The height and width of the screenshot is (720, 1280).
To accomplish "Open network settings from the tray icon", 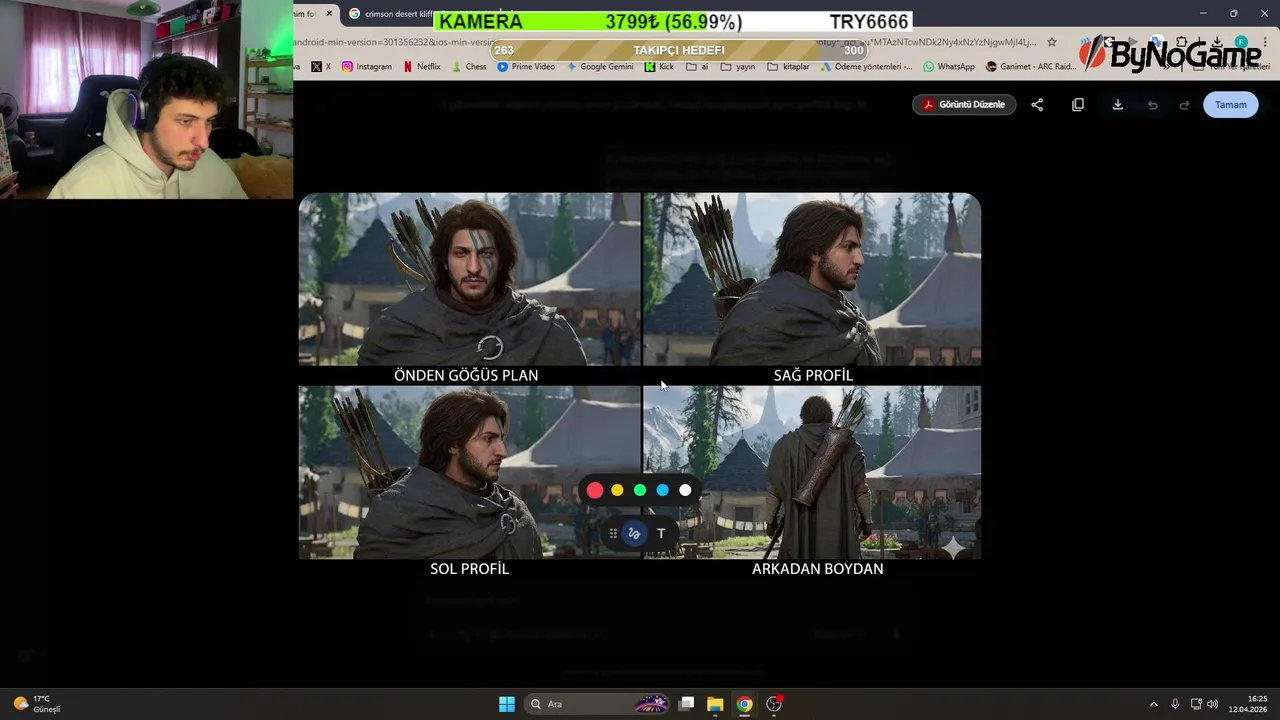I will (x=1196, y=704).
